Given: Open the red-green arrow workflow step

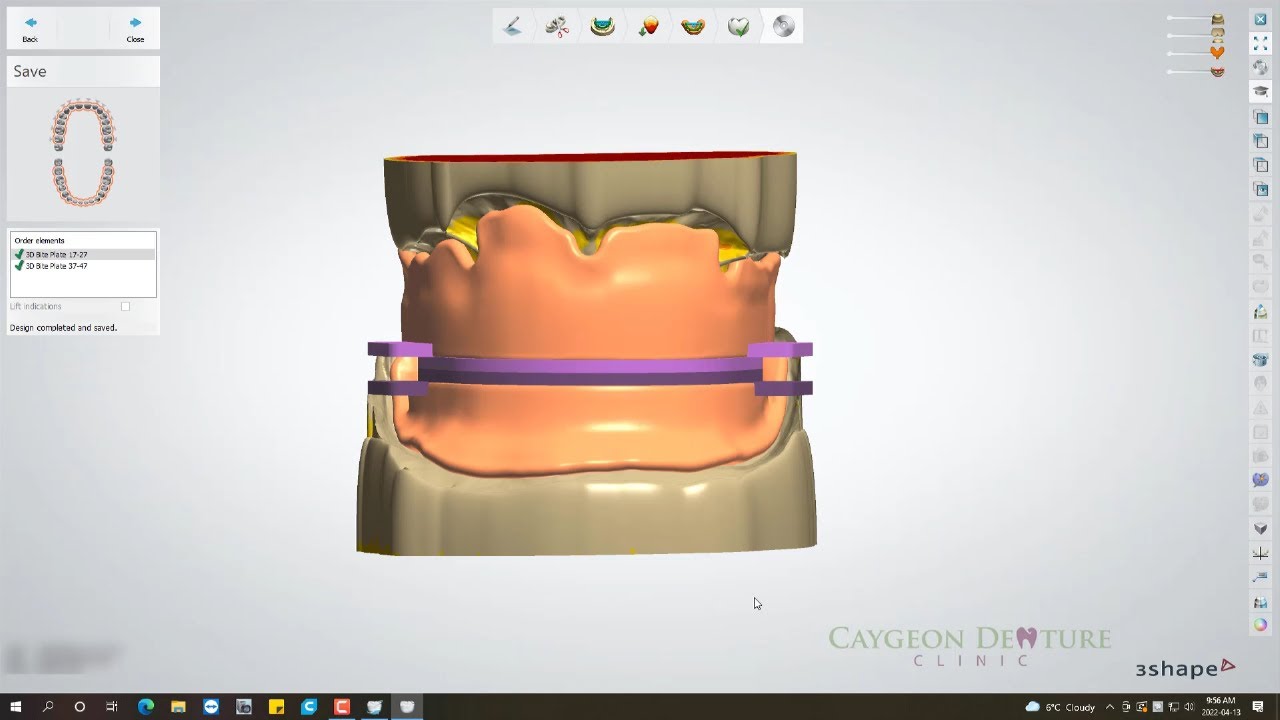Looking at the screenshot, I should 648,27.
